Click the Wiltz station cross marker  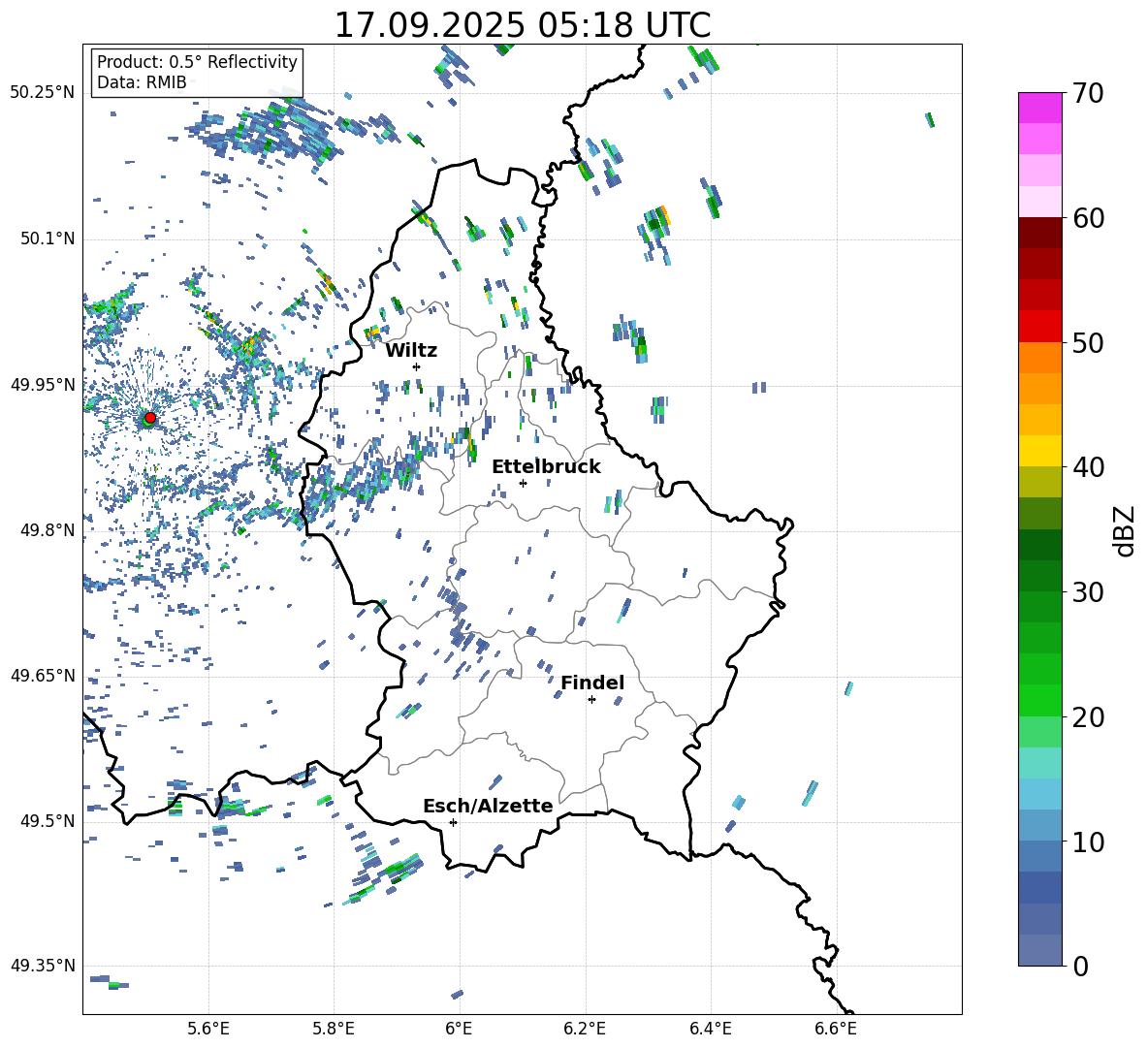click(416, 366)
